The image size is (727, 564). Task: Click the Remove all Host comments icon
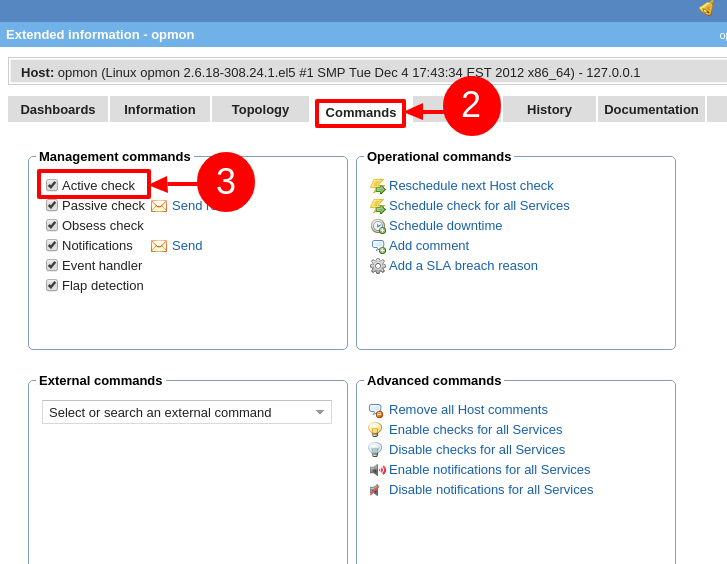pyautogui.click(x=376, y=410)
